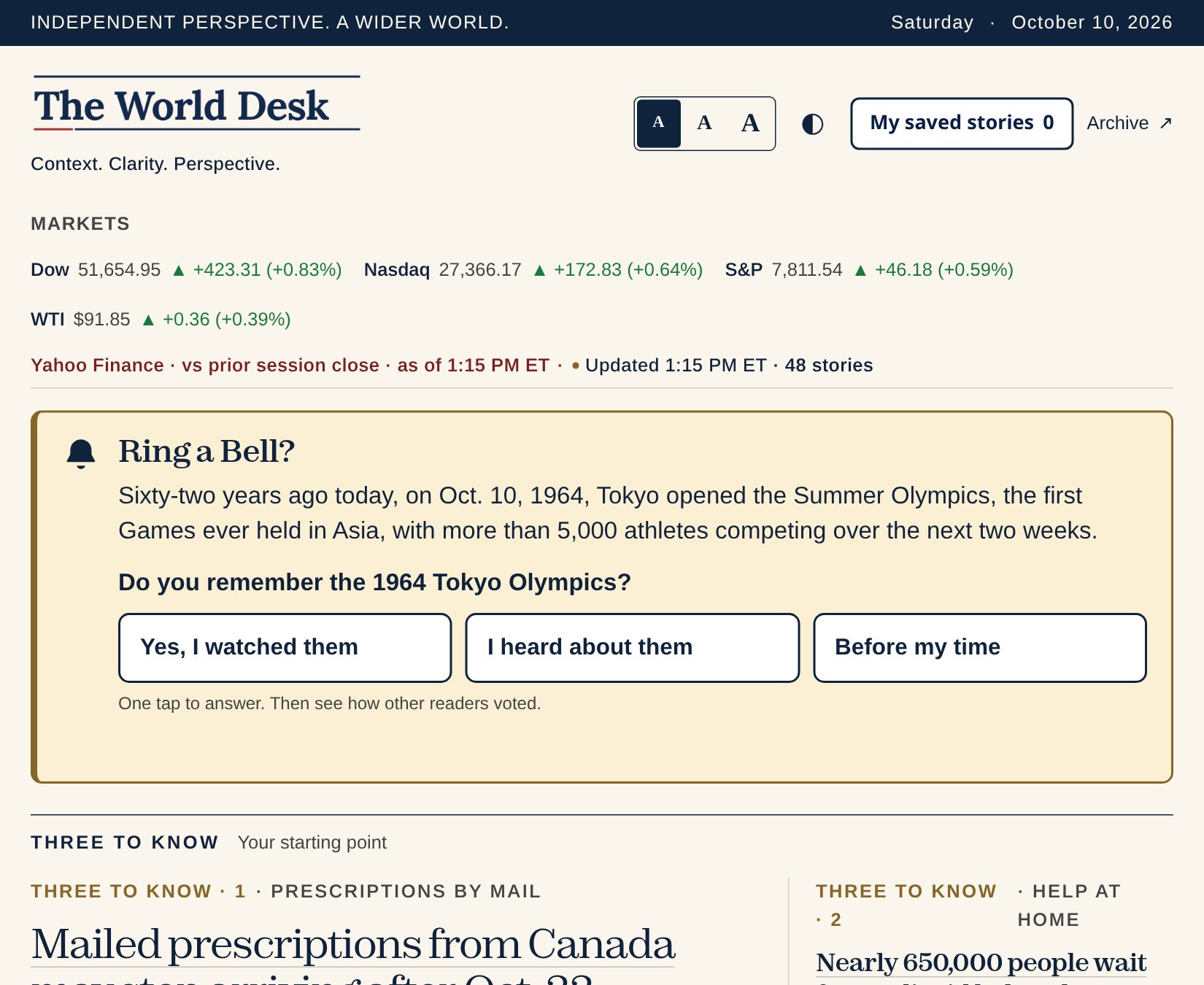Click the 'Ring a Bell?' title
Image resolution: width=1204 pixels, height=985 pixels.
207,452
